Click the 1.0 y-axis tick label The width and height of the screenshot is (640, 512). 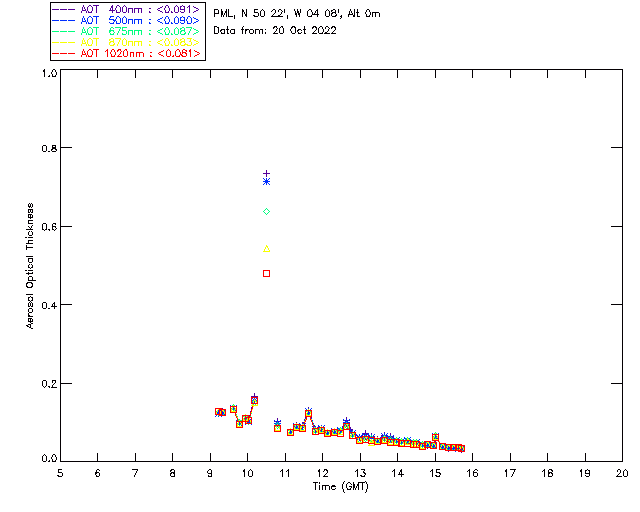point(49,73)
